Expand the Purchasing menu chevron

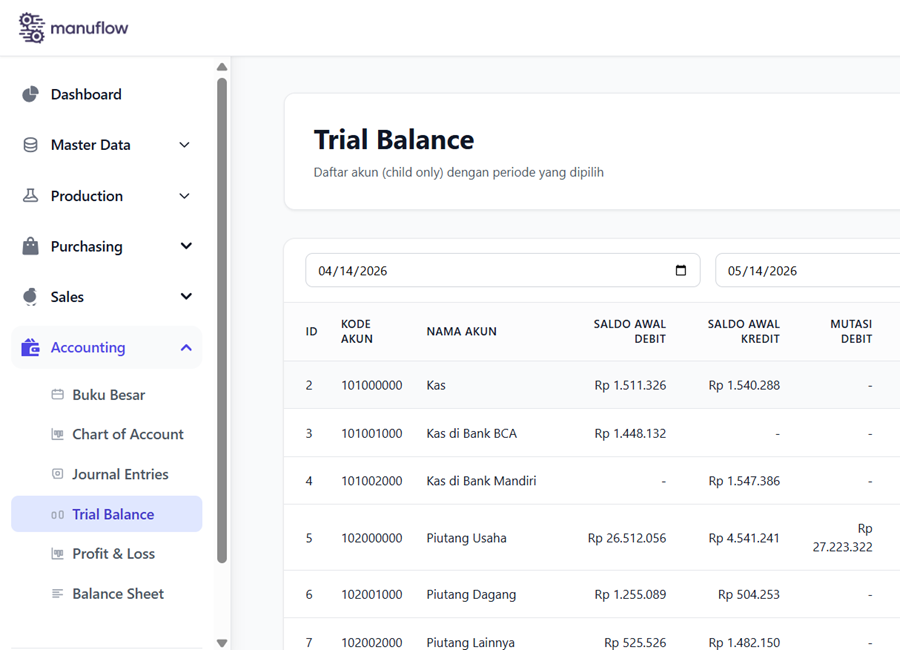click(186, 246)
